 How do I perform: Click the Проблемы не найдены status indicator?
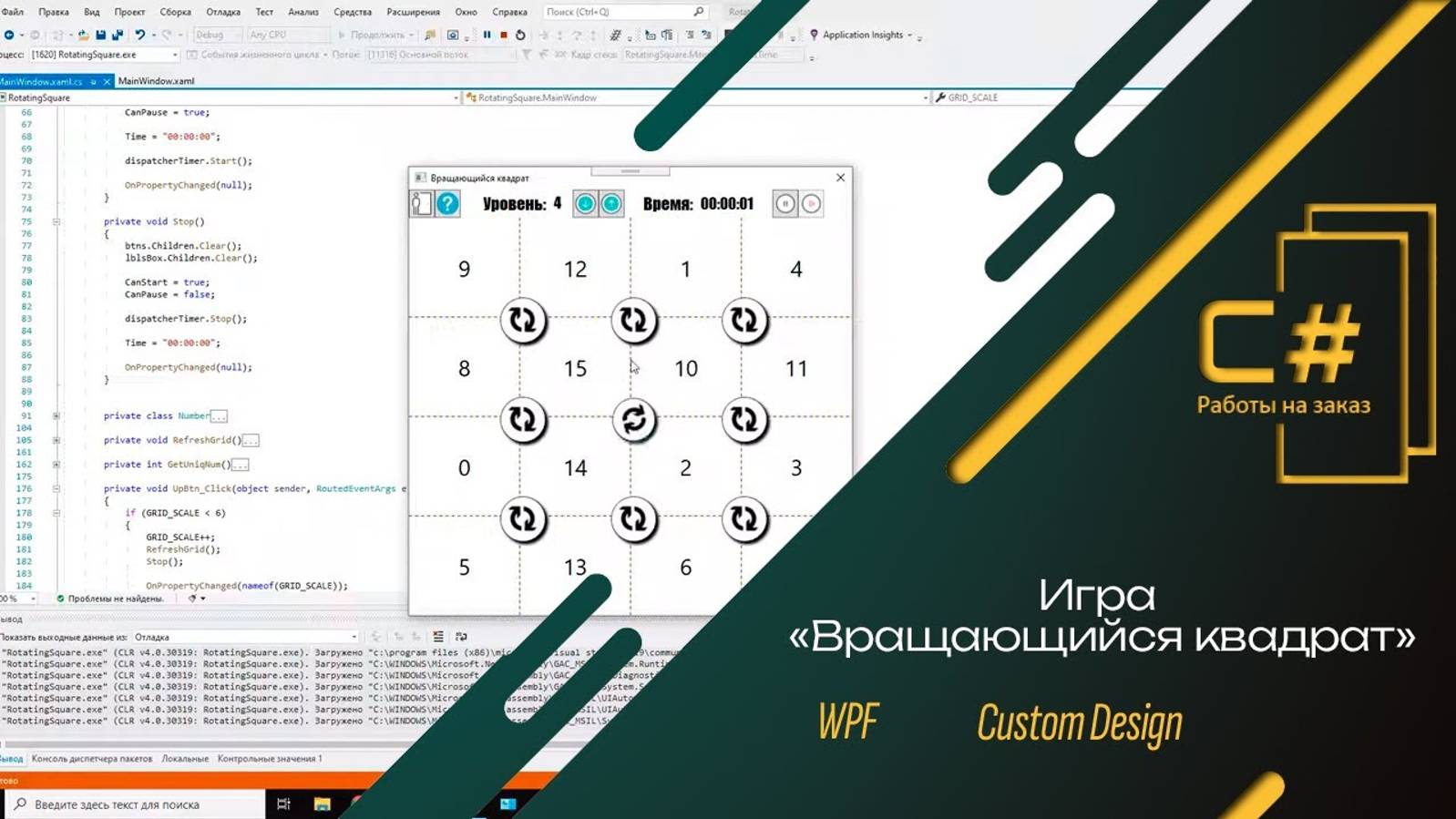(x=109, y=599)
